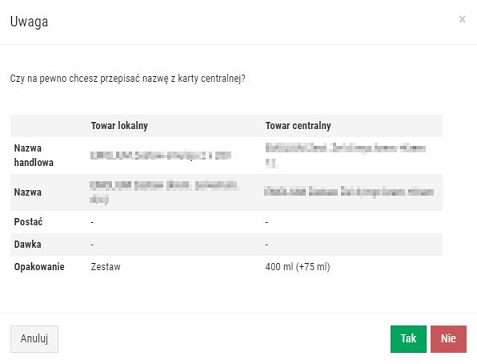This screenshot has width=477, height=364.
Task: Decline with the red Nie button
Action: 448,339
